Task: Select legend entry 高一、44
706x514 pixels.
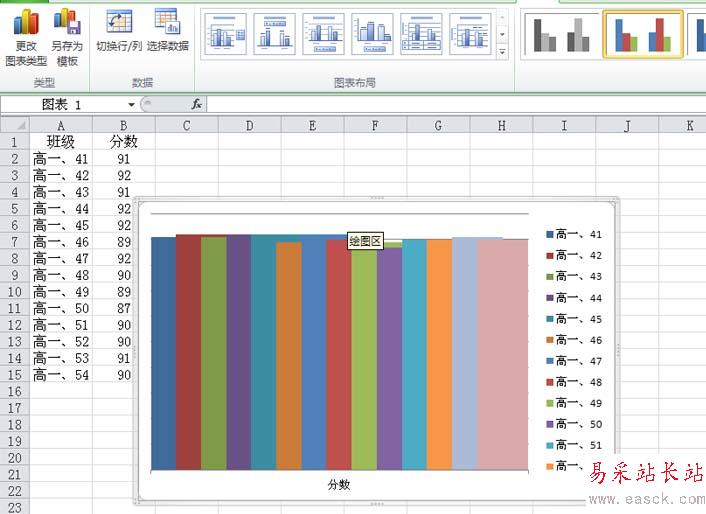Action: click(x=574, y=298)
